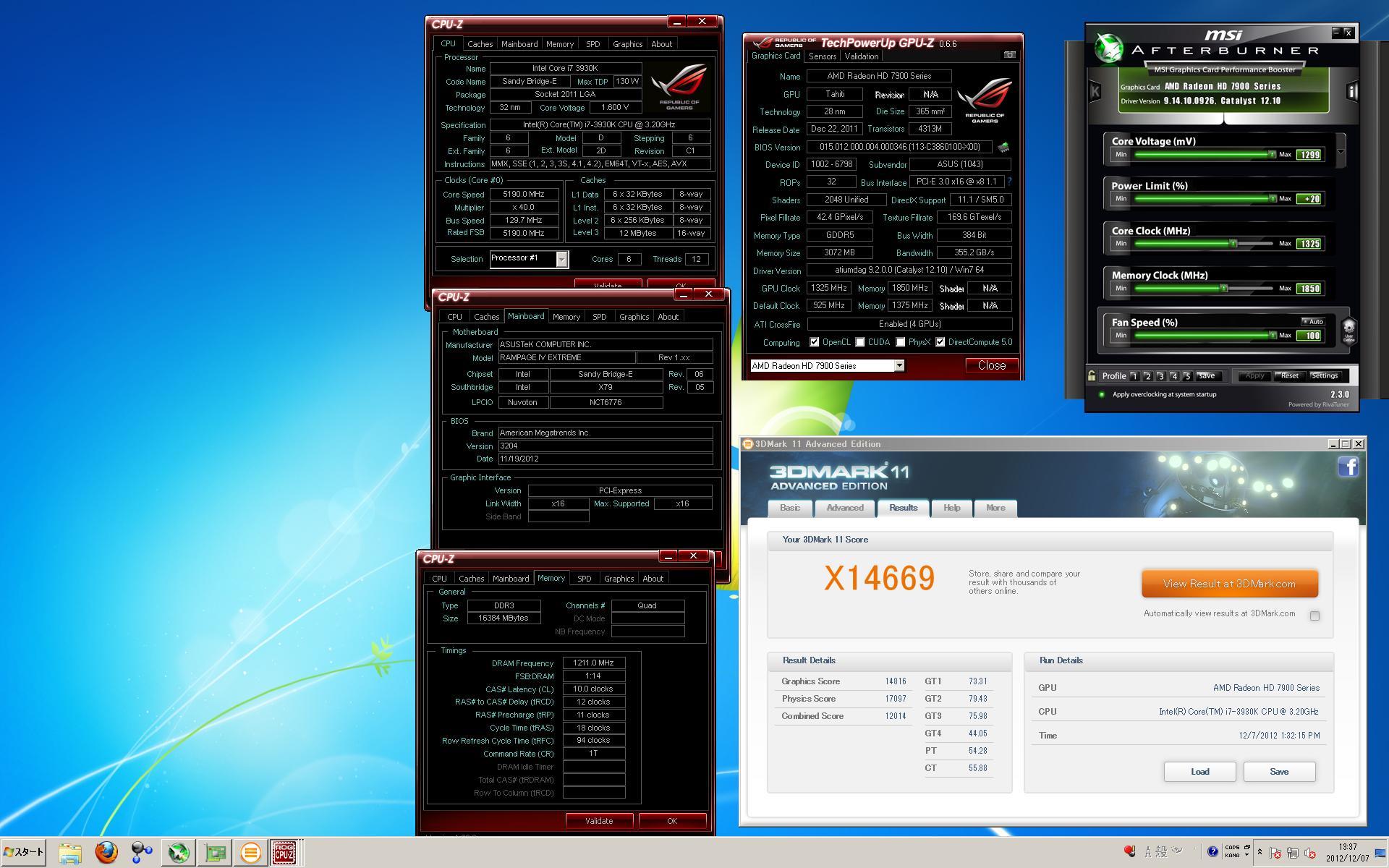Click View Result at 3DMark.com button
This screenshot has height=868, width=1389.
click(x=1229, y=584)
